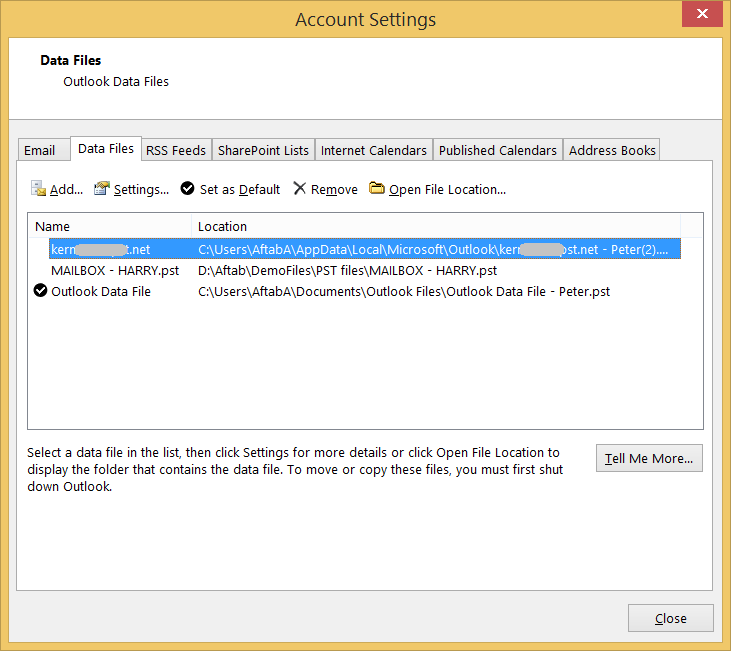Open the RSS Feeds tab
Viewport: 731px width, 652px height.
[x=176, y=150]
